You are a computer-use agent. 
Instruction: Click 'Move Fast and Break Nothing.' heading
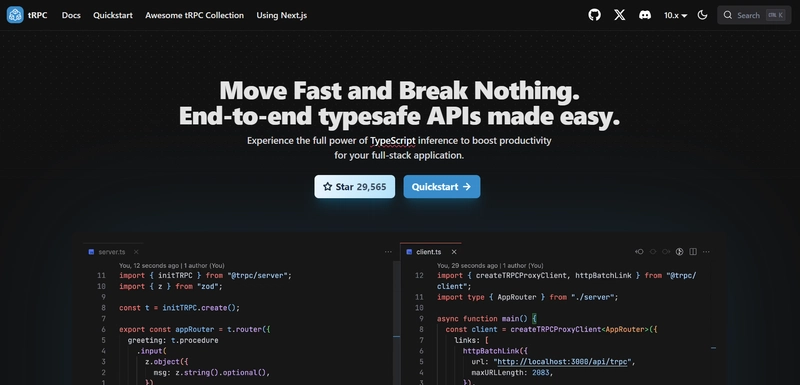pyautogui.click(x=399, y=91)
